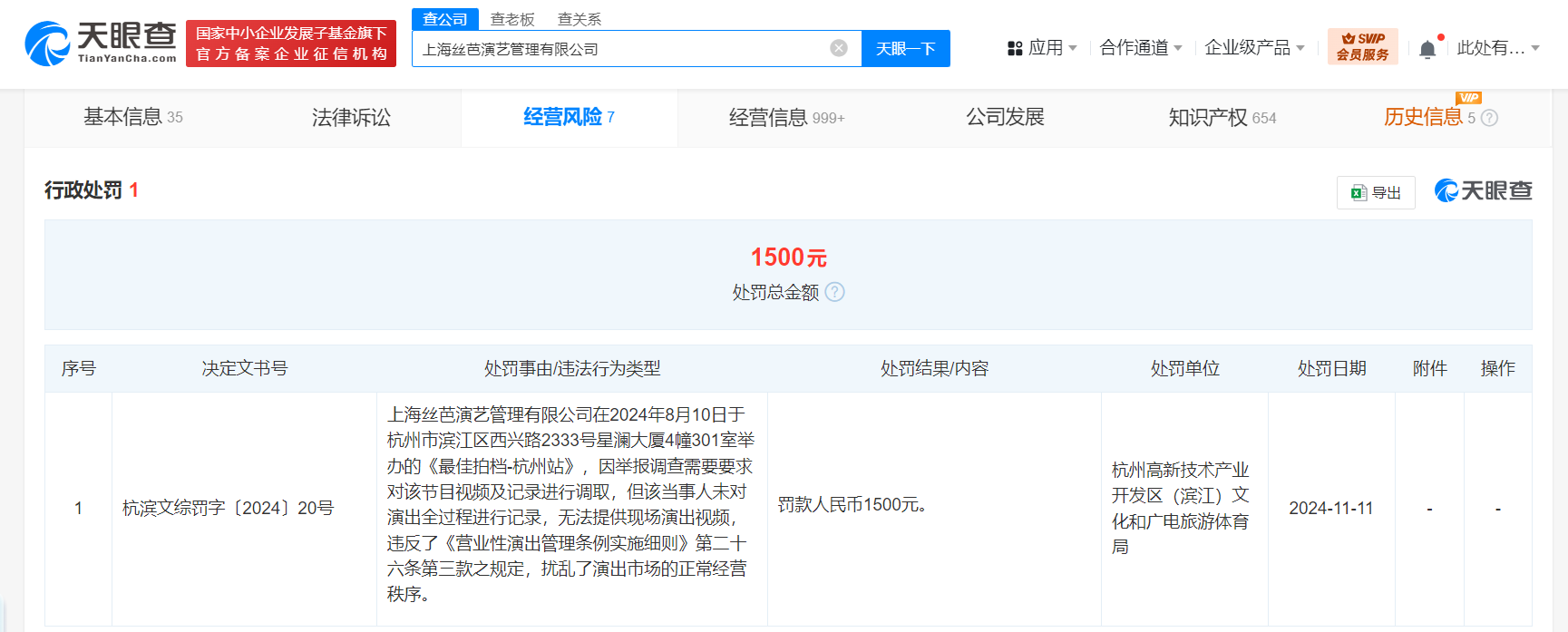Viewport: 1568px width, 632px height.
Task: Click the 国家中小企业发展子基金旗下 red banner
Action: 291,44
